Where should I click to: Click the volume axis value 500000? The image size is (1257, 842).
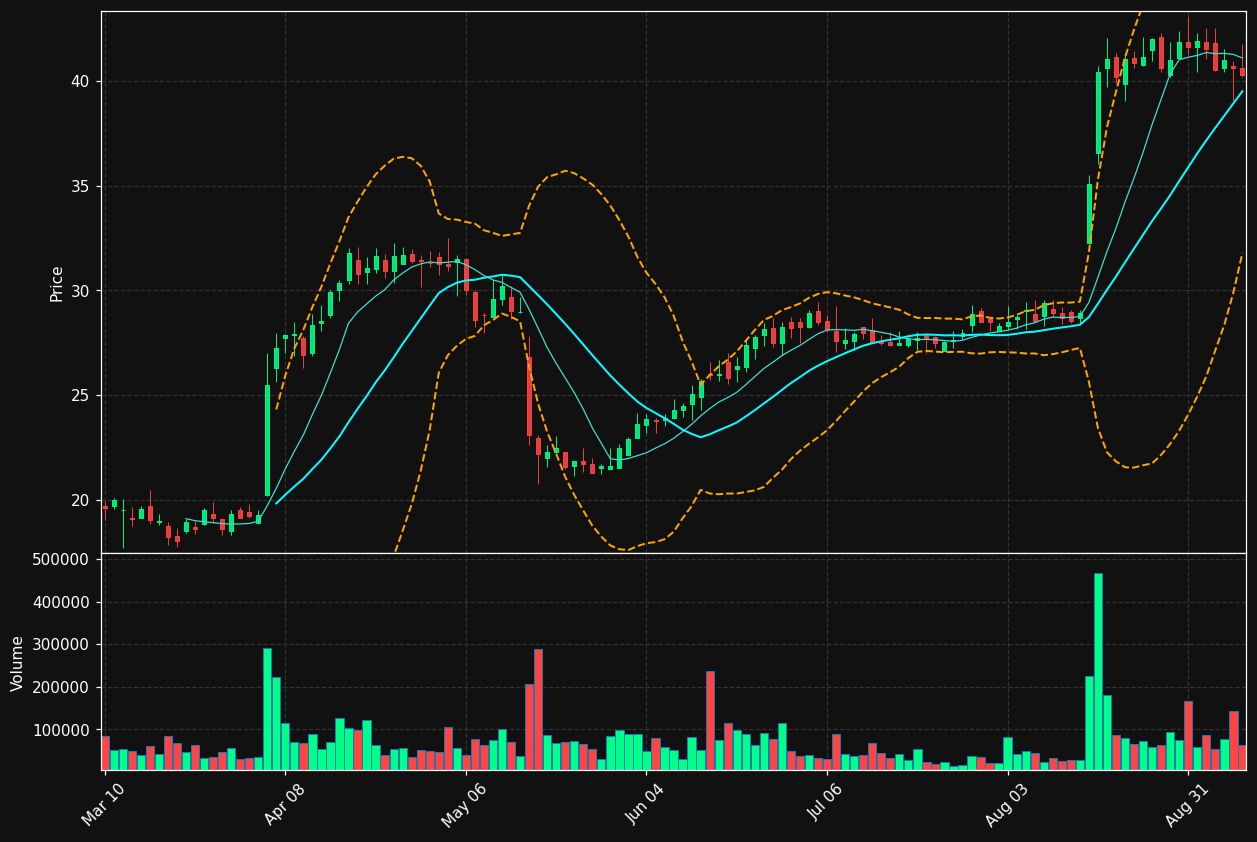click(61, 560)
